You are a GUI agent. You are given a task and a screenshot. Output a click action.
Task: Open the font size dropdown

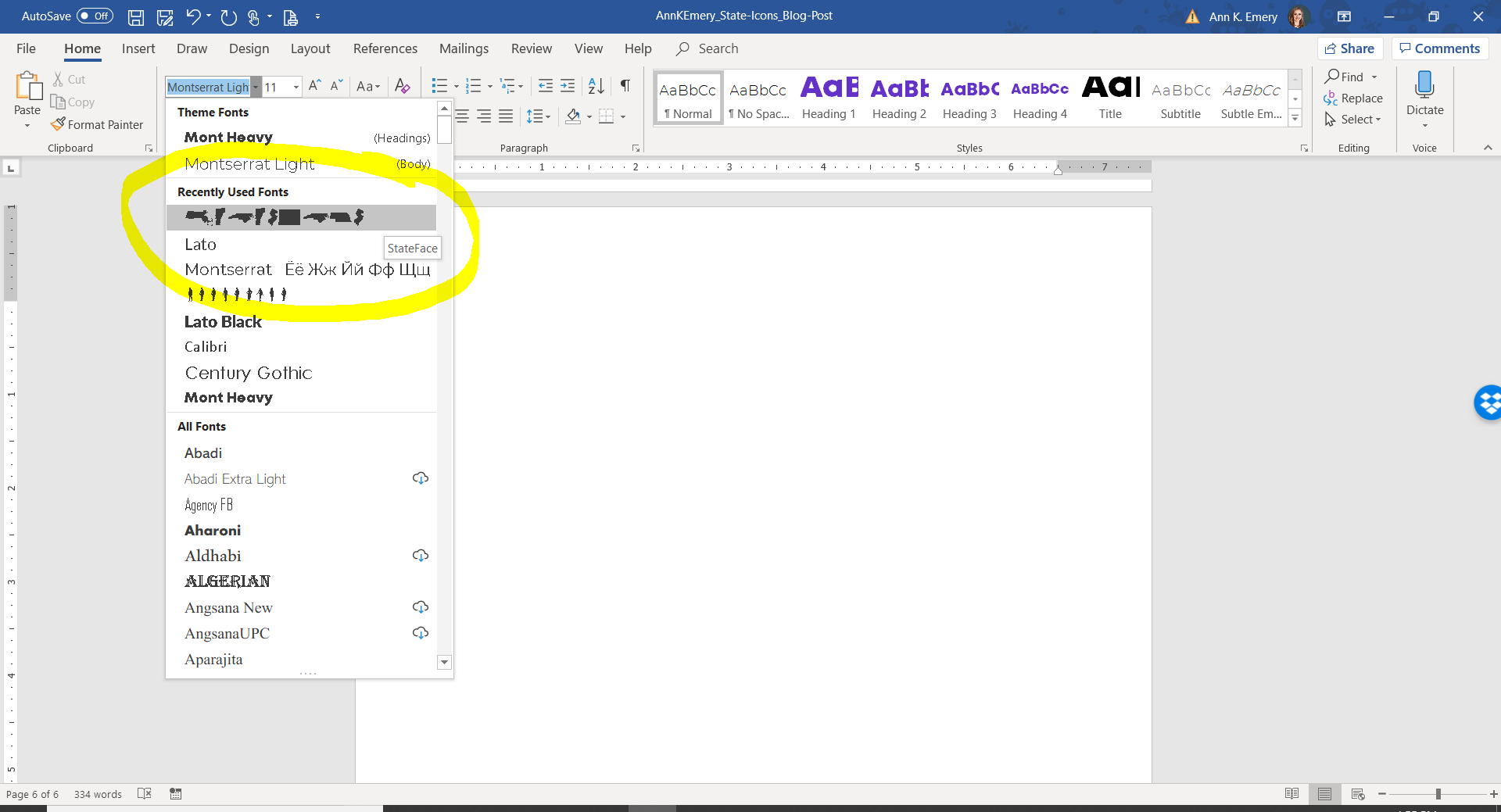296,87
